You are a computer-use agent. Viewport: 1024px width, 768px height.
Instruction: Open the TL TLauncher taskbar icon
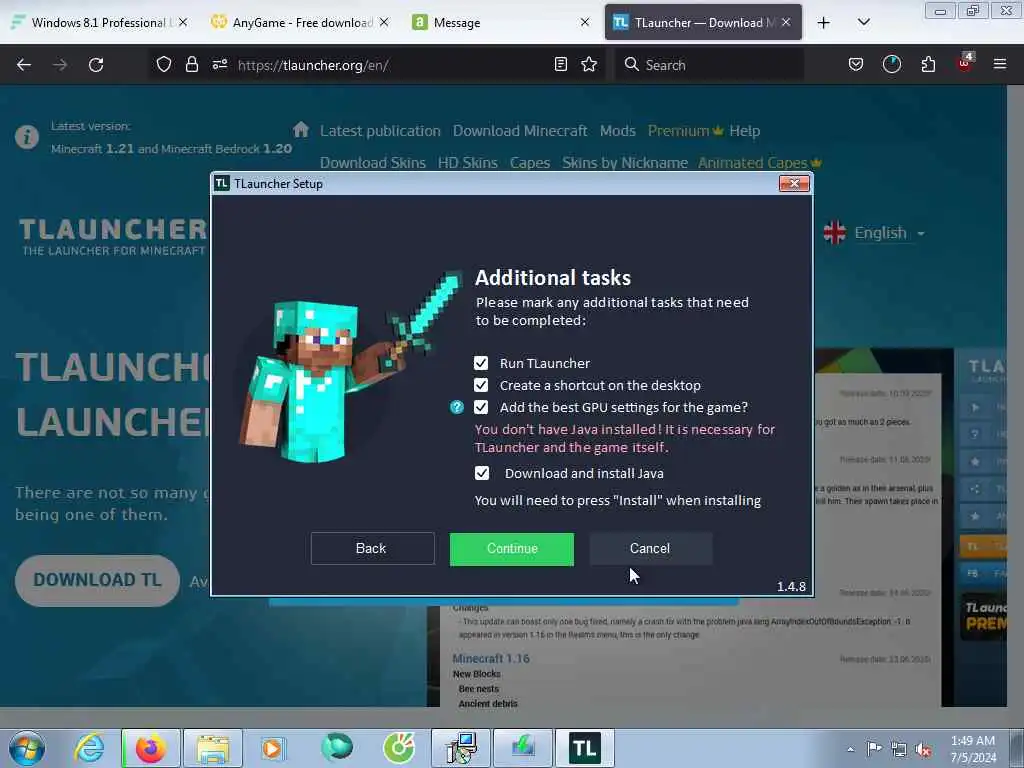tap(584, 748)
